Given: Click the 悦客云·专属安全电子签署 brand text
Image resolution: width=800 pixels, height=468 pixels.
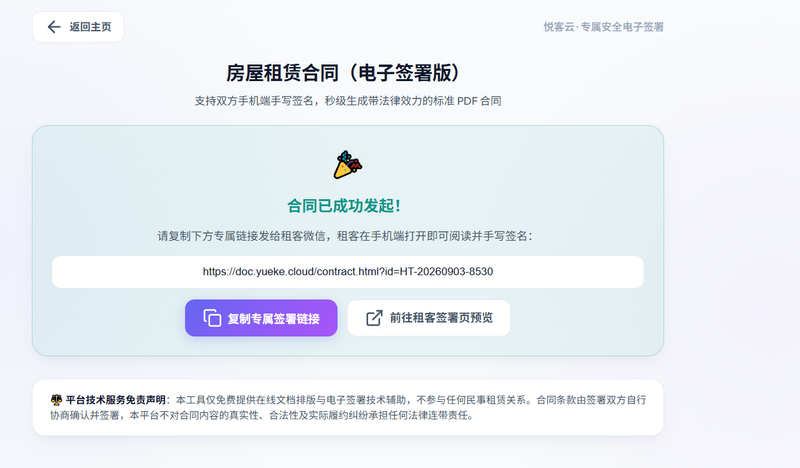Looking at the screenshot, I should tap(604, 27).
